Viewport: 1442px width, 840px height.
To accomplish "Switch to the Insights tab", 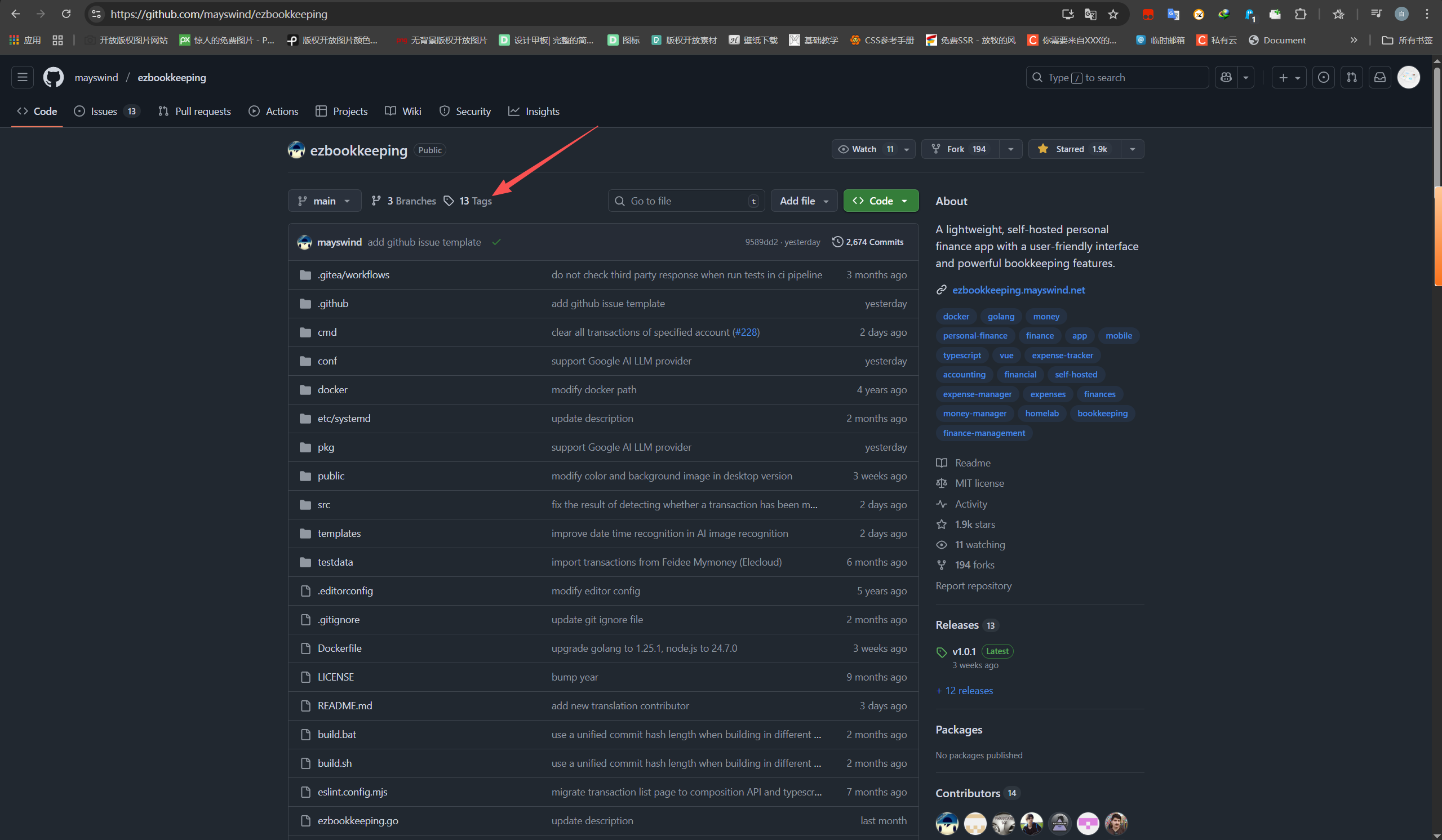I will pos(542,112).
